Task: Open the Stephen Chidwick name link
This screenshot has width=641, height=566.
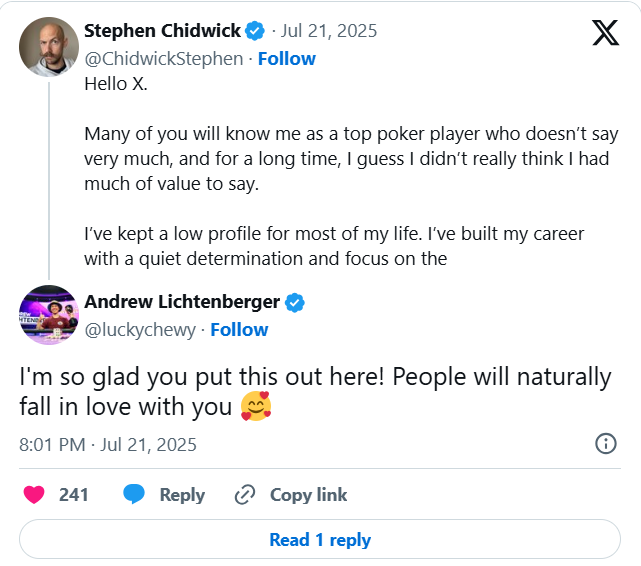Action: (x=161, y=31)
